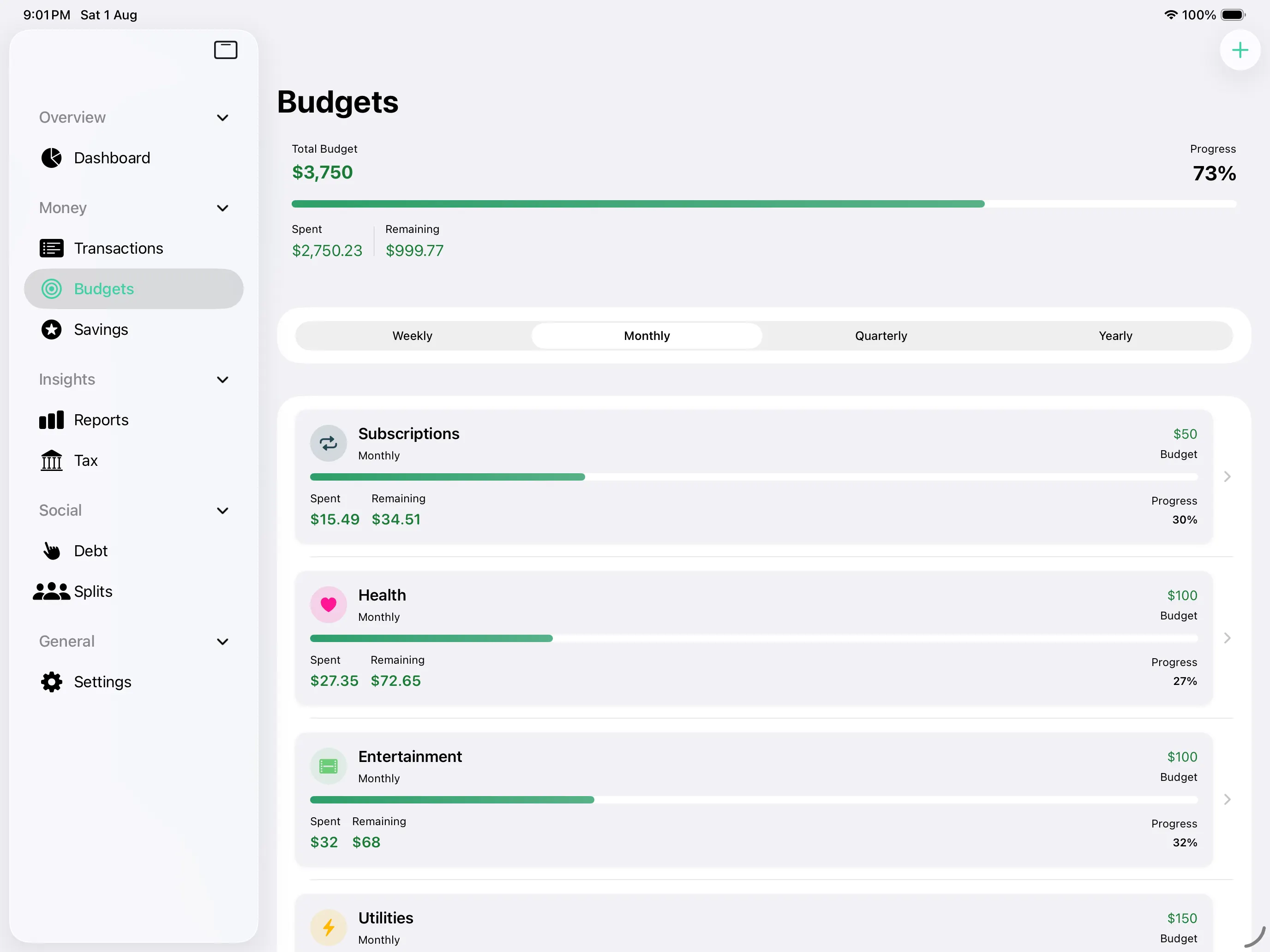Click the $2,750.23 total spent value
The width and height of the screenshot is (1270, 952).
(327, 250)
